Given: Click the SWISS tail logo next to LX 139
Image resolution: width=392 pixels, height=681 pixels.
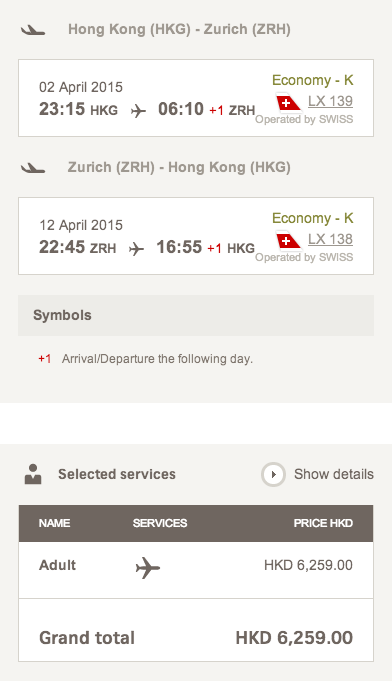Looking at the screenshot, I should 288,103.
